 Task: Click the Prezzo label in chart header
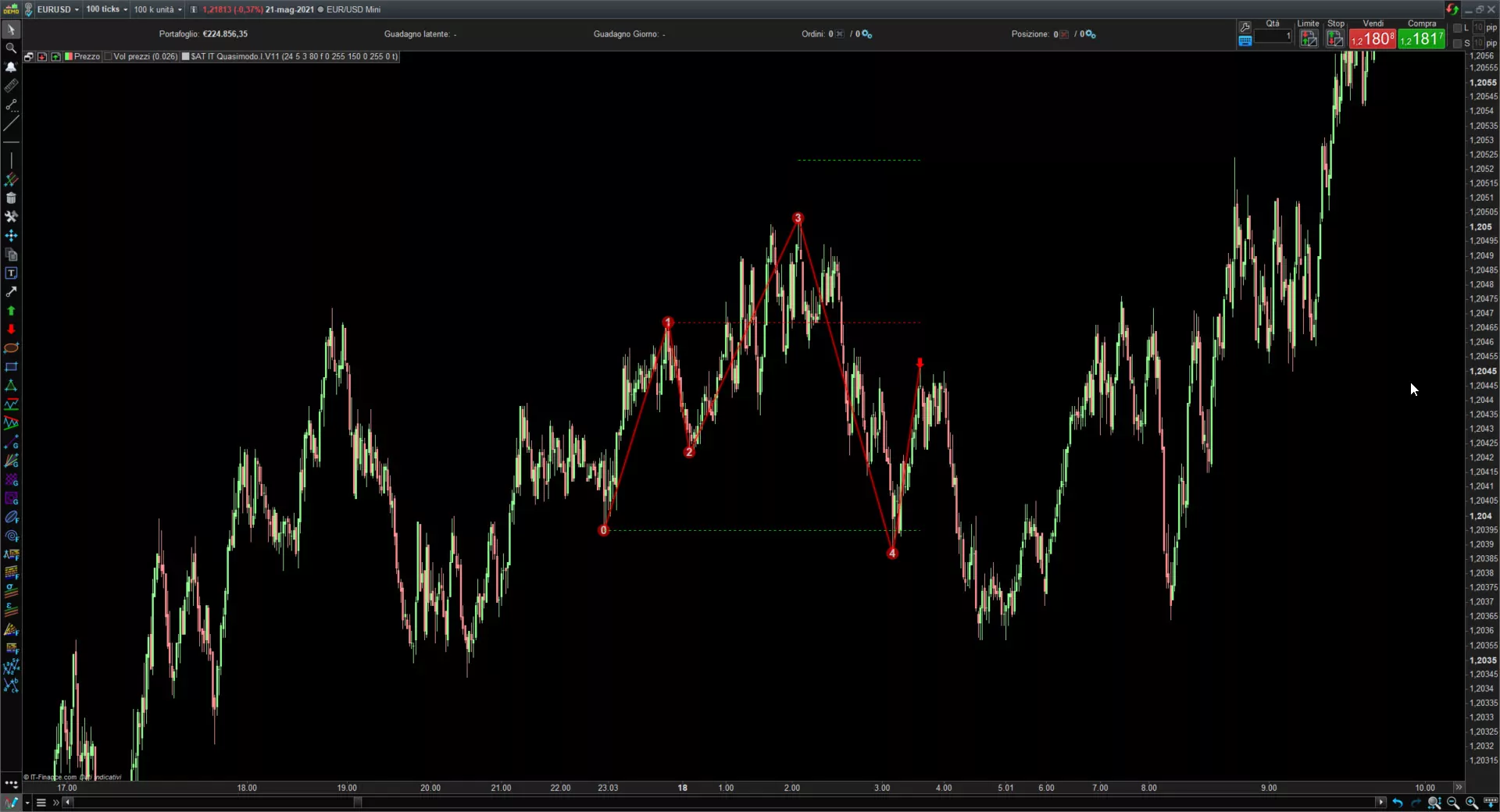tap(87, 57)
